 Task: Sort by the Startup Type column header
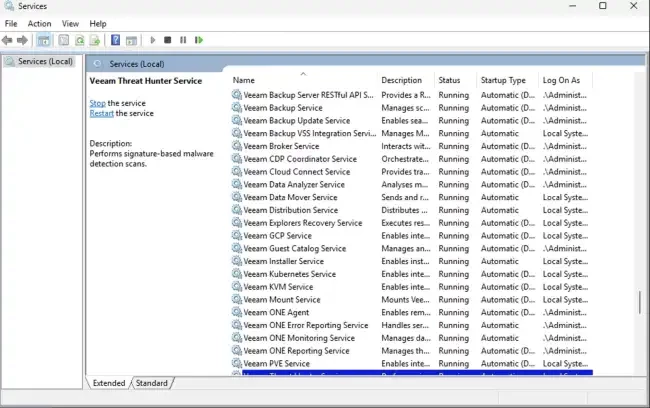pos(509,80)
